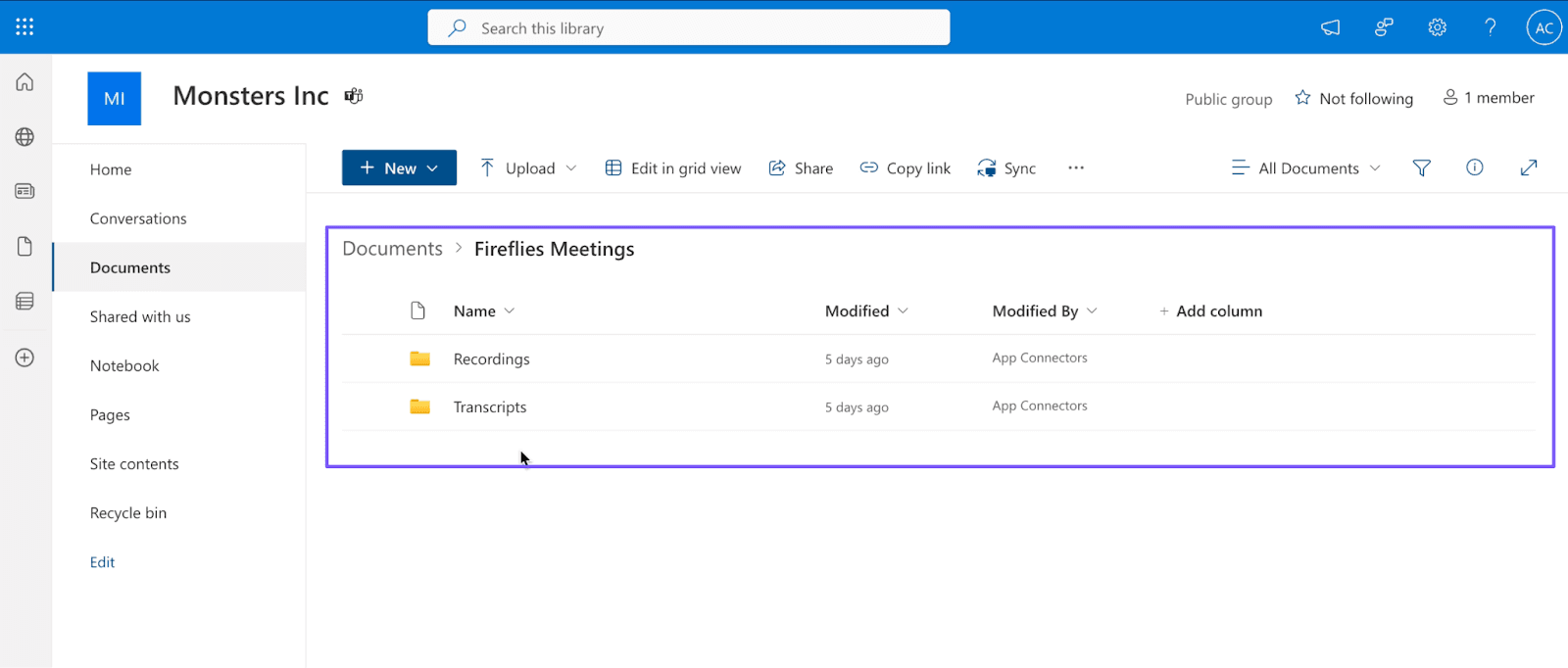
Task: Open the more commands ellipsis
Action: [1076, 167]
